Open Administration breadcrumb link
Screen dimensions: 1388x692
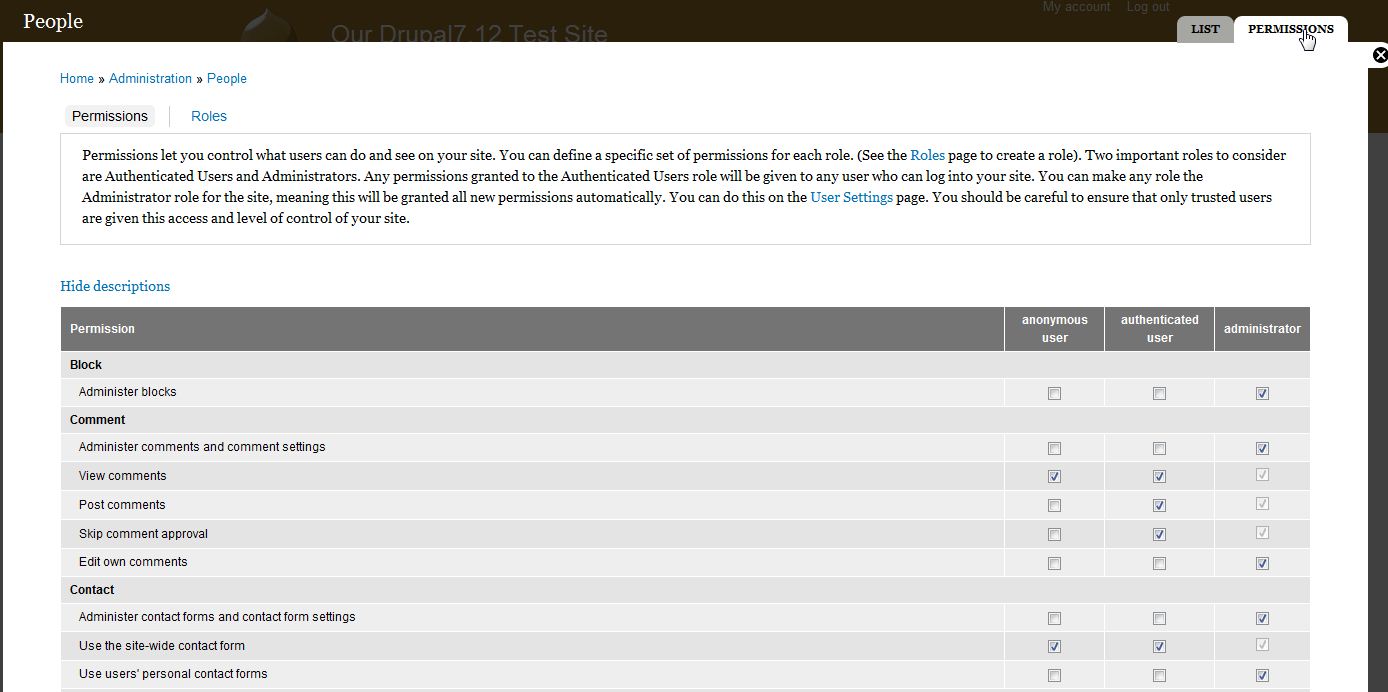click(150, 78)
